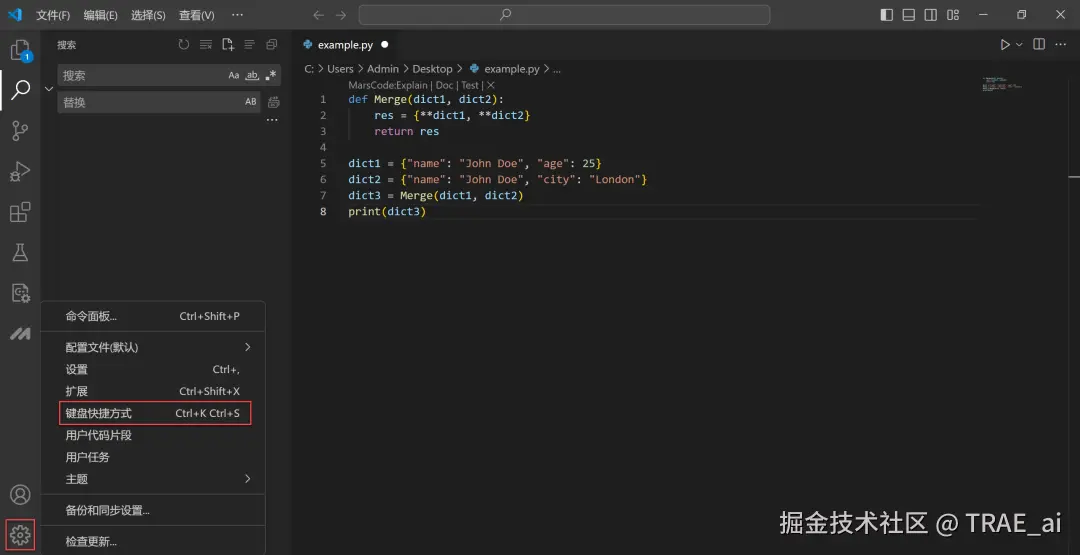
Task: Click breadcrumb trailing ellipsis
Action: [557, 69]
